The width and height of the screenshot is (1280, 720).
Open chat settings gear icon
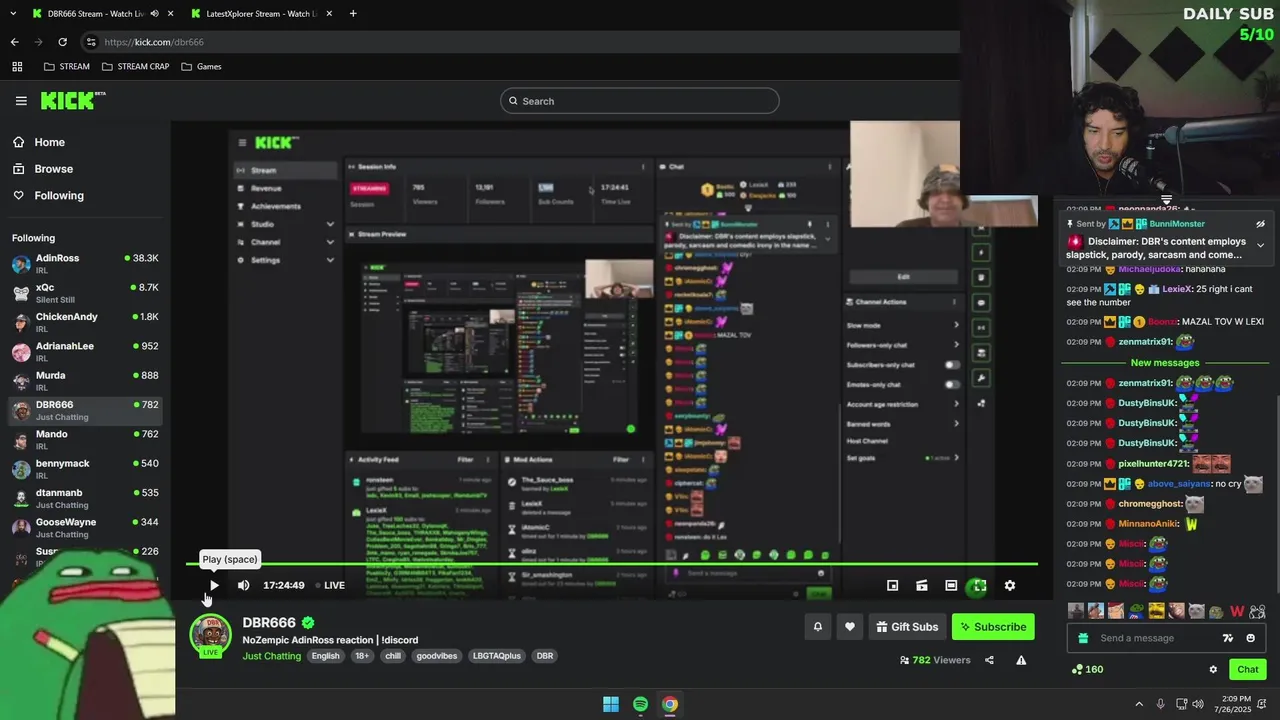pos(1213,670)
